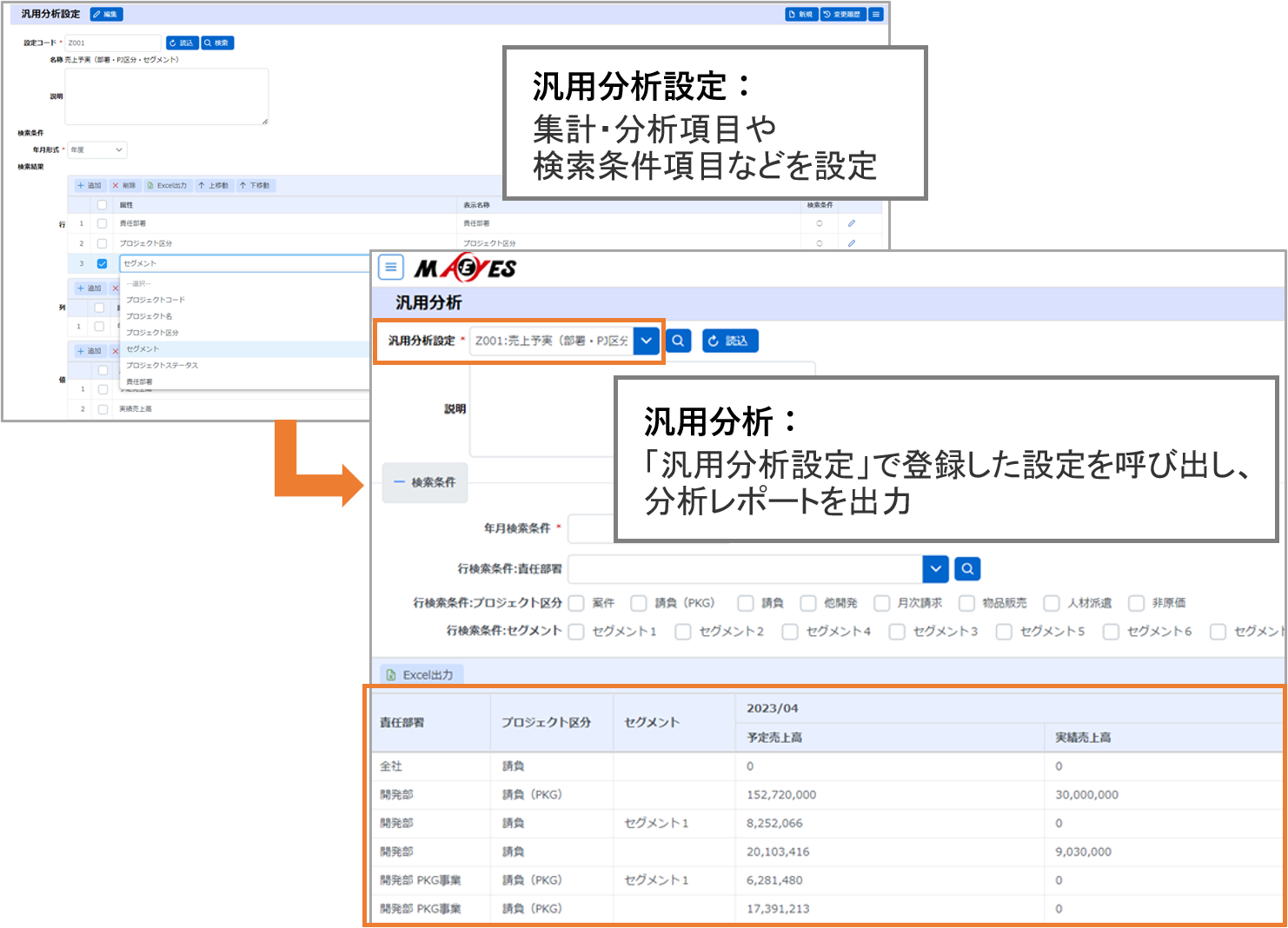Click the 新規 button in 汎用分析設定 header

(801, 14)
